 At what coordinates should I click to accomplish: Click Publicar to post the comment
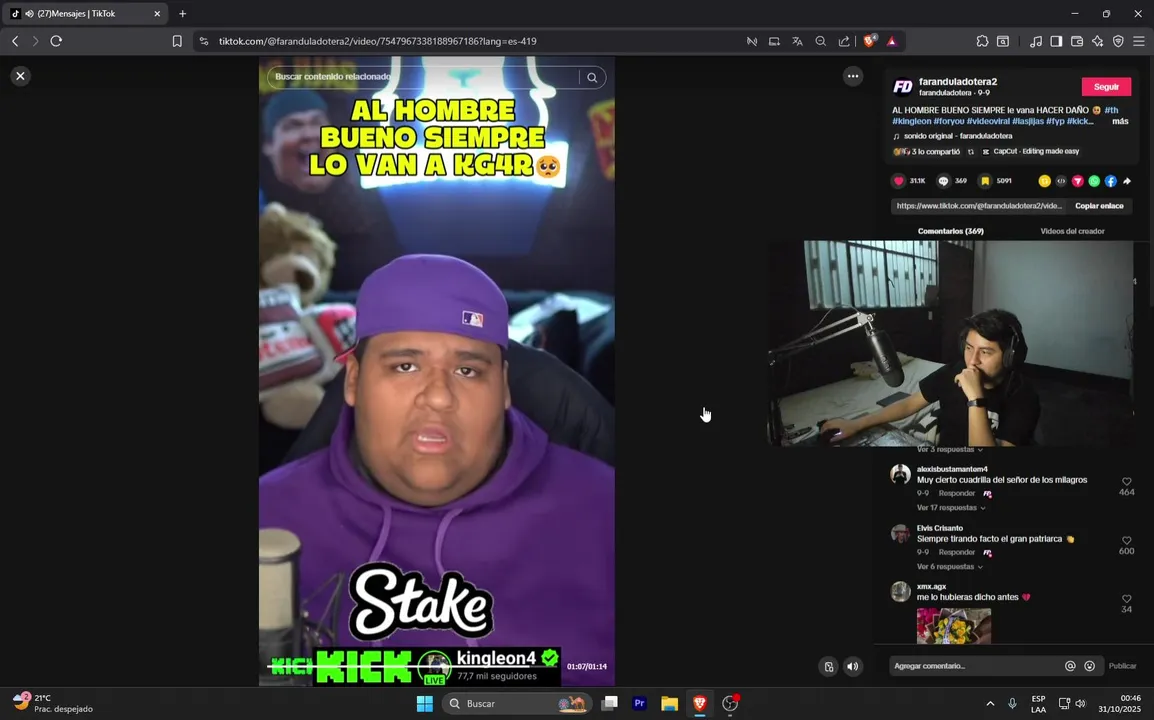tap(1122, 666)
